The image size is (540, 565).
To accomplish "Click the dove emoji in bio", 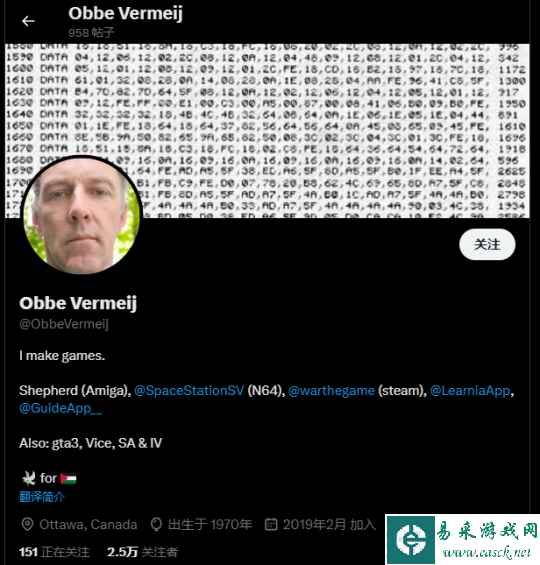I will coord(28,479).
